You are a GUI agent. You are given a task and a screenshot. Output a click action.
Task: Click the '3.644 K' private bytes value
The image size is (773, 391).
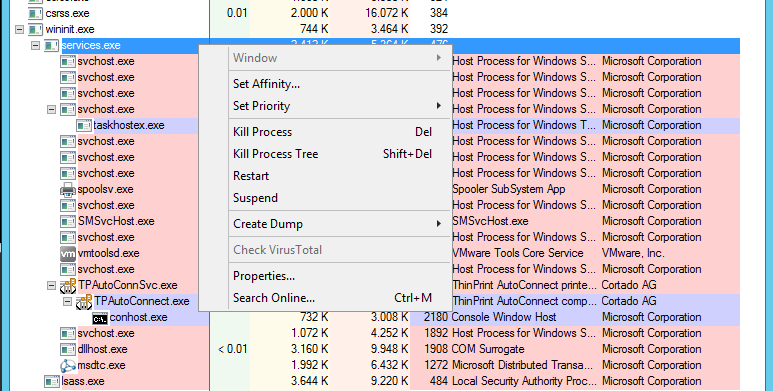tap(310, 381)
